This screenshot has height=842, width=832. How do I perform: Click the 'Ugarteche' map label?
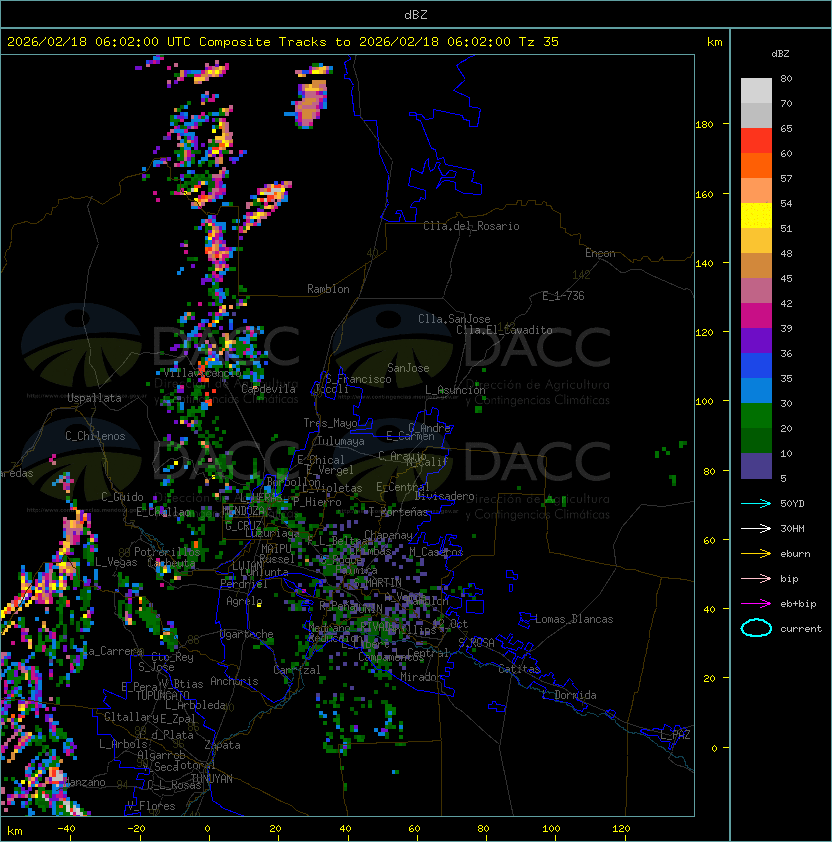pyautogui.click(x=247, y=634)
